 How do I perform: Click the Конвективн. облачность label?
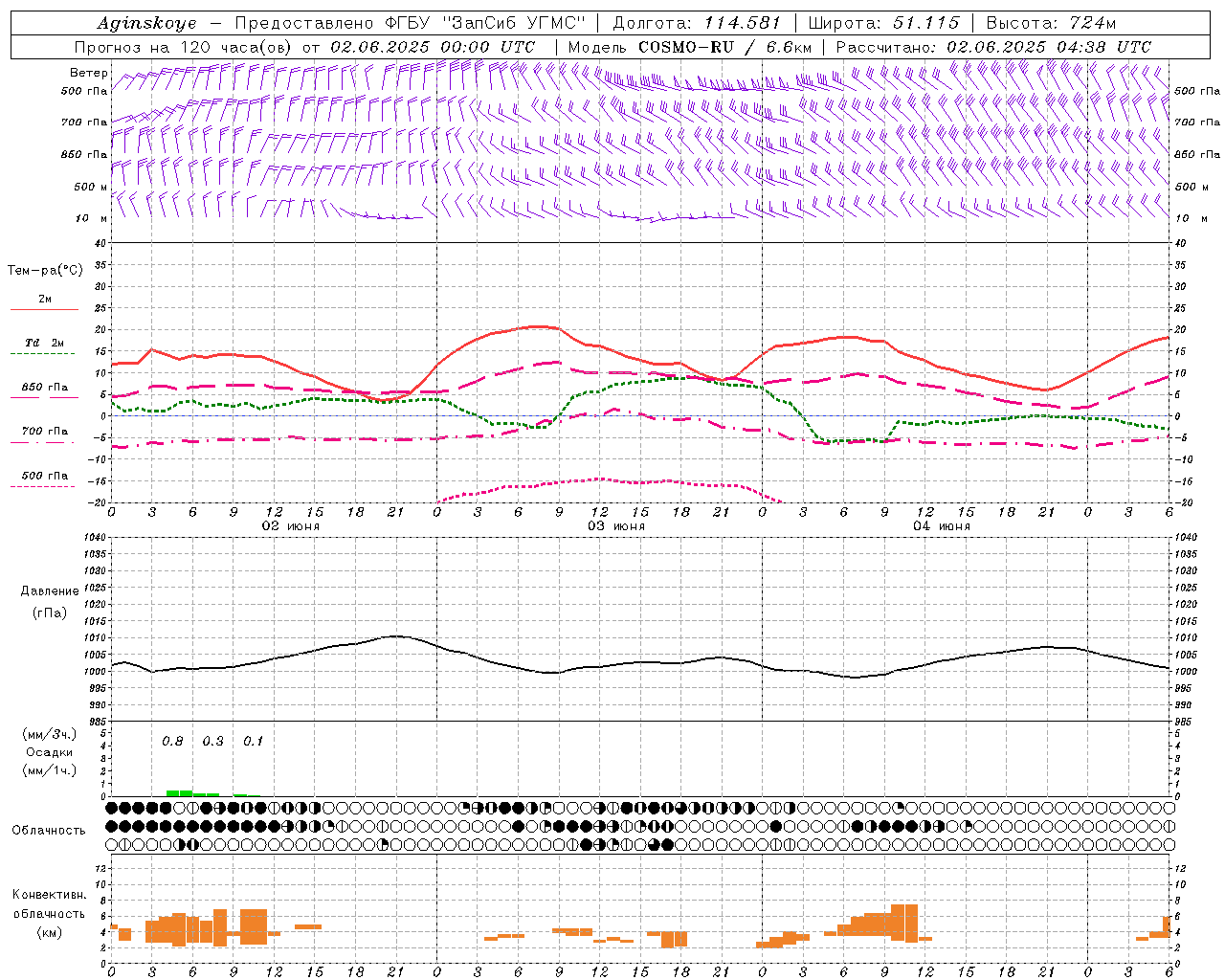tap(50, 904)
